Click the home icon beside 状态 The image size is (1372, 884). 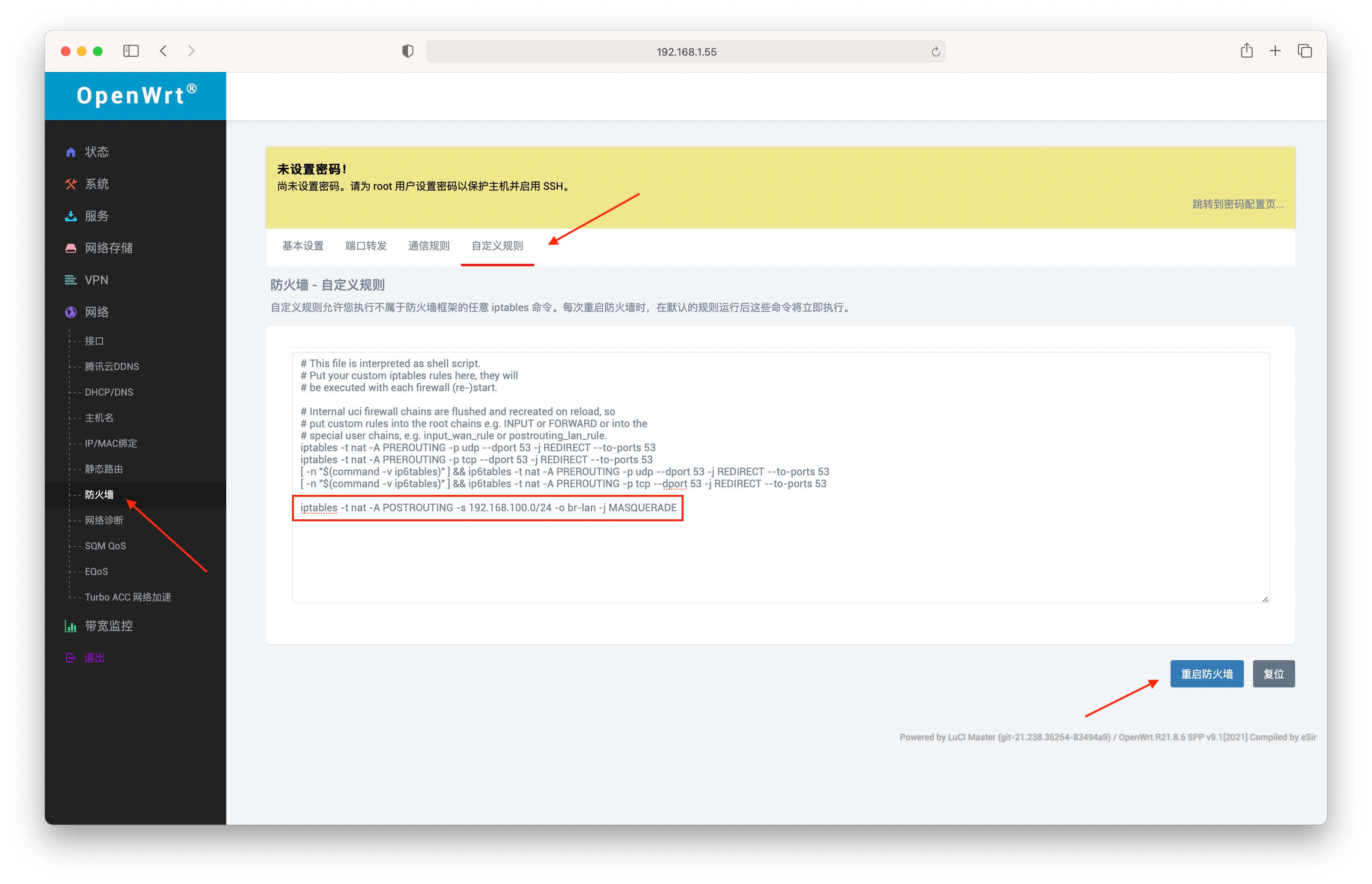point(70,152)
